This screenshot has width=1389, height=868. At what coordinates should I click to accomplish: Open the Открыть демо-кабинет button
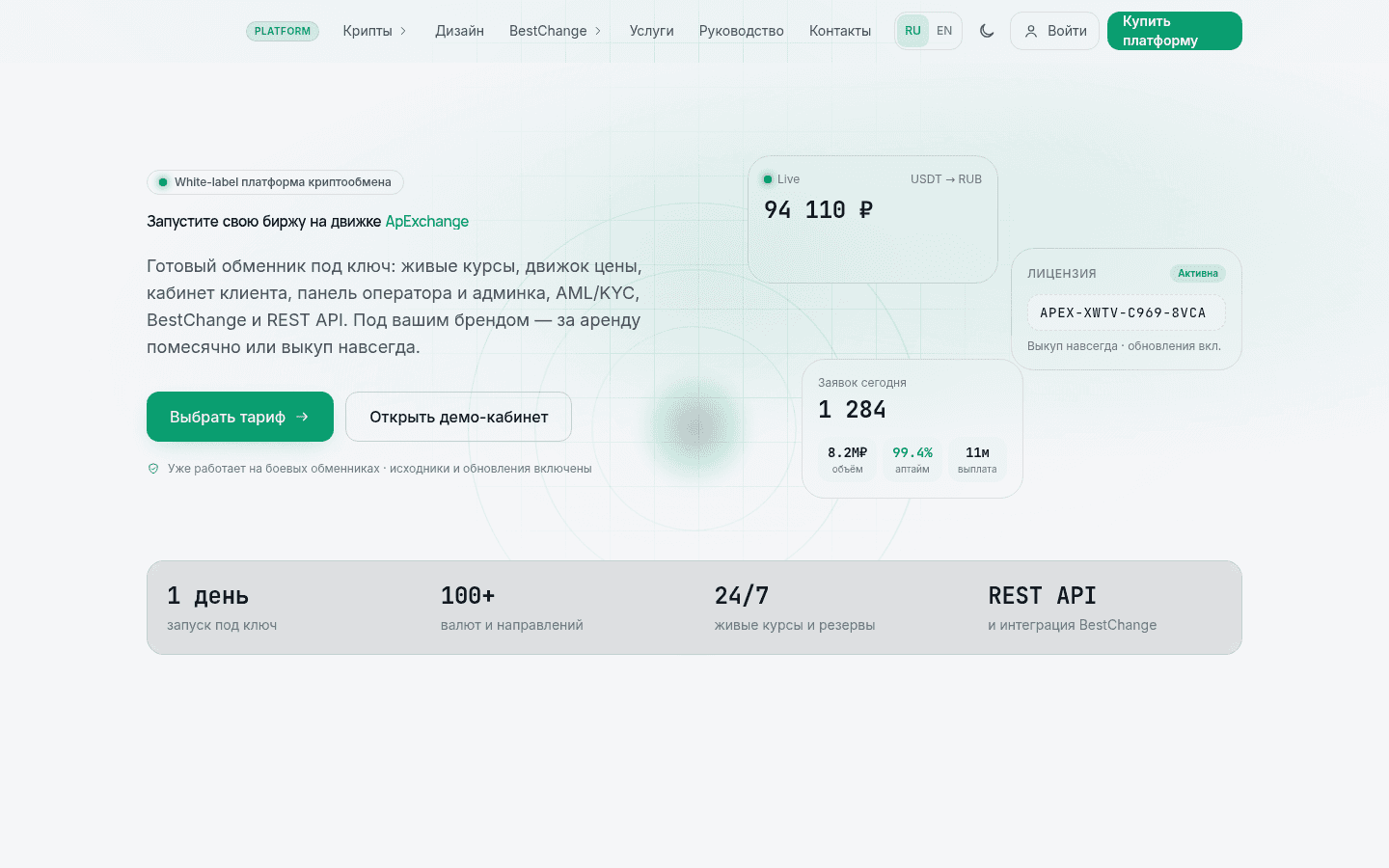[x=458, y=417]
